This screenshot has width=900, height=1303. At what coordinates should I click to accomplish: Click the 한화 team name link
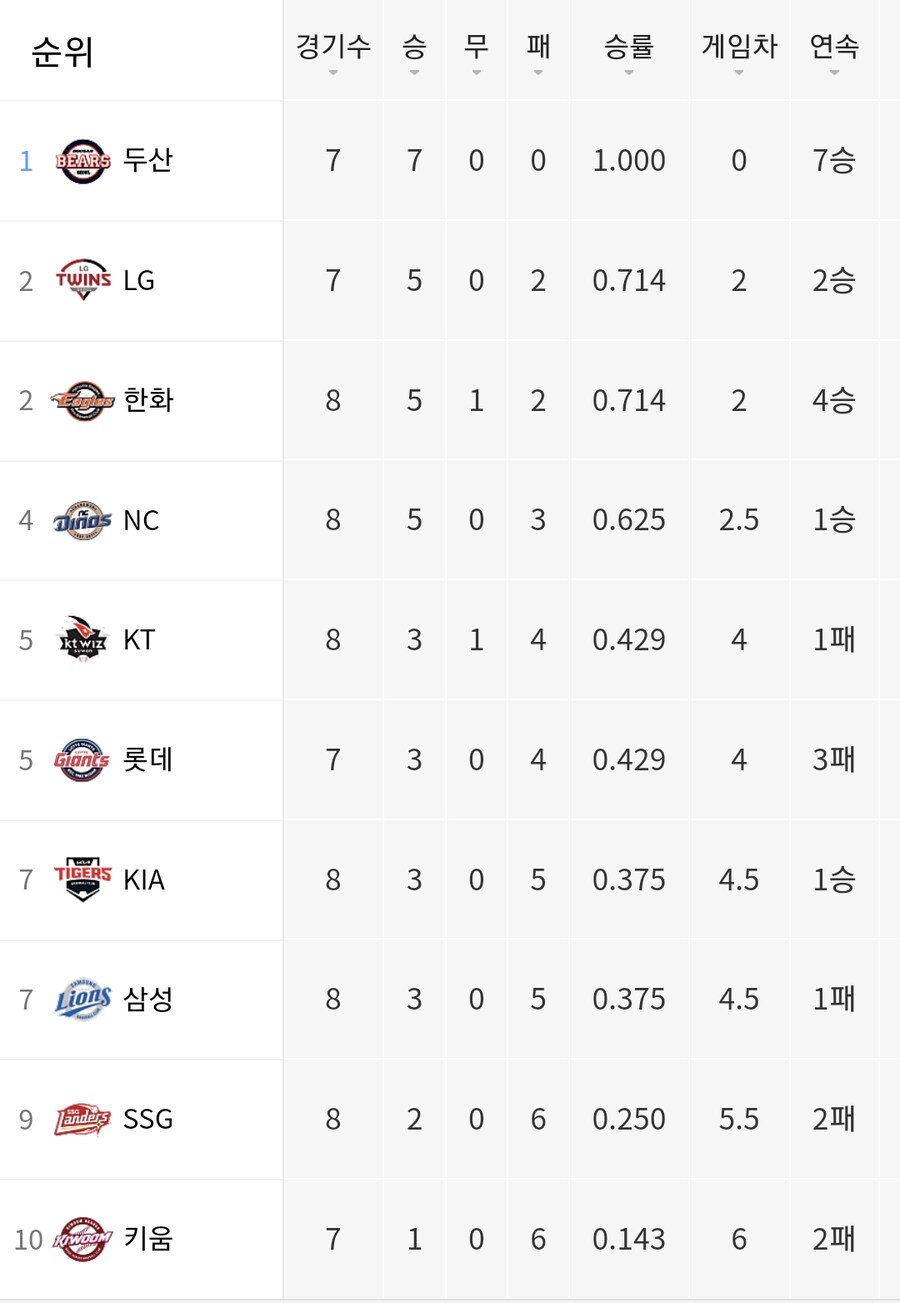(148, 400)
